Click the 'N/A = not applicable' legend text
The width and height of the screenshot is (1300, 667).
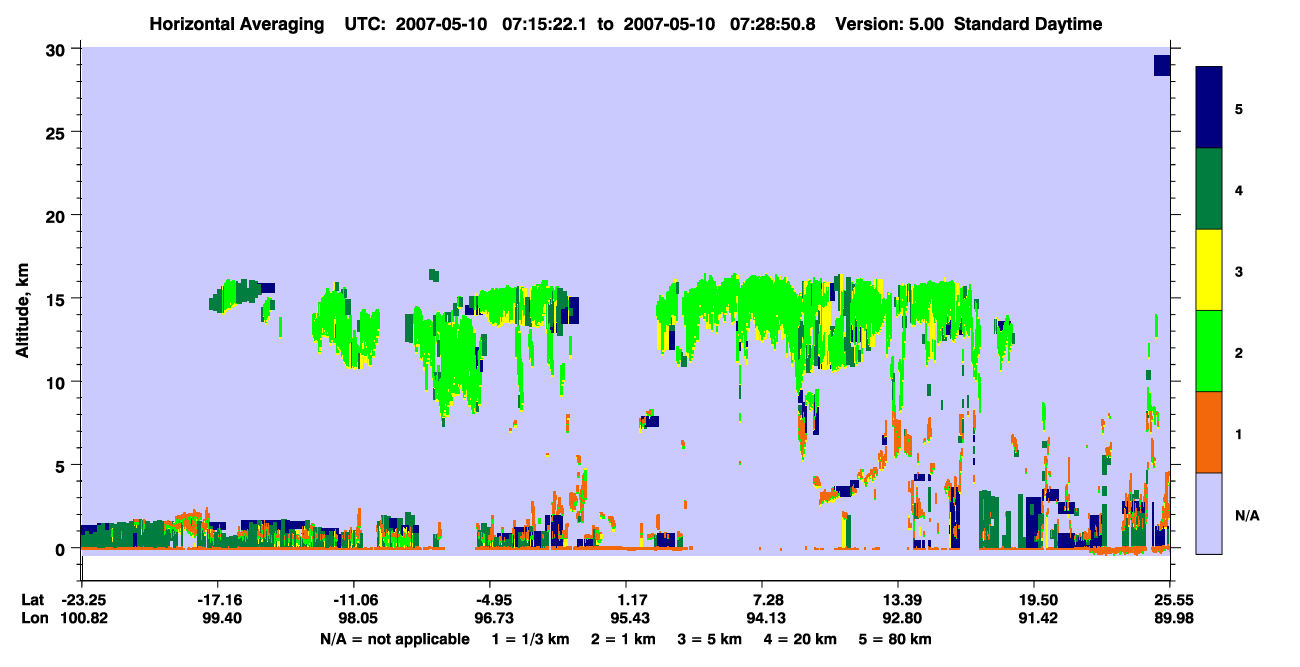[x=395, y=639]
